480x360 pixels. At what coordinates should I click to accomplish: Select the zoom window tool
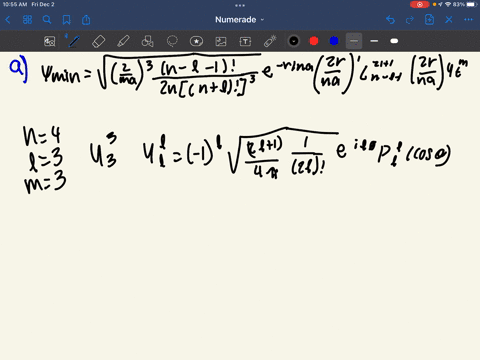pyautogui.click(x=50, y=41)
